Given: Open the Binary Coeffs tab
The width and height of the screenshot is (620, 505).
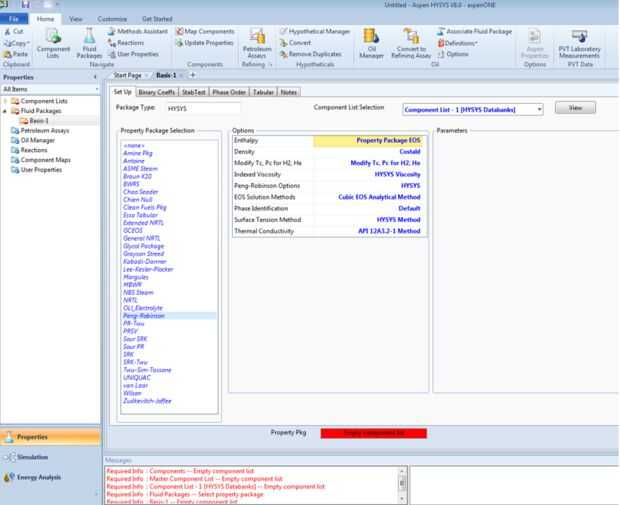Looking at the screenshot, I should 157,92.
